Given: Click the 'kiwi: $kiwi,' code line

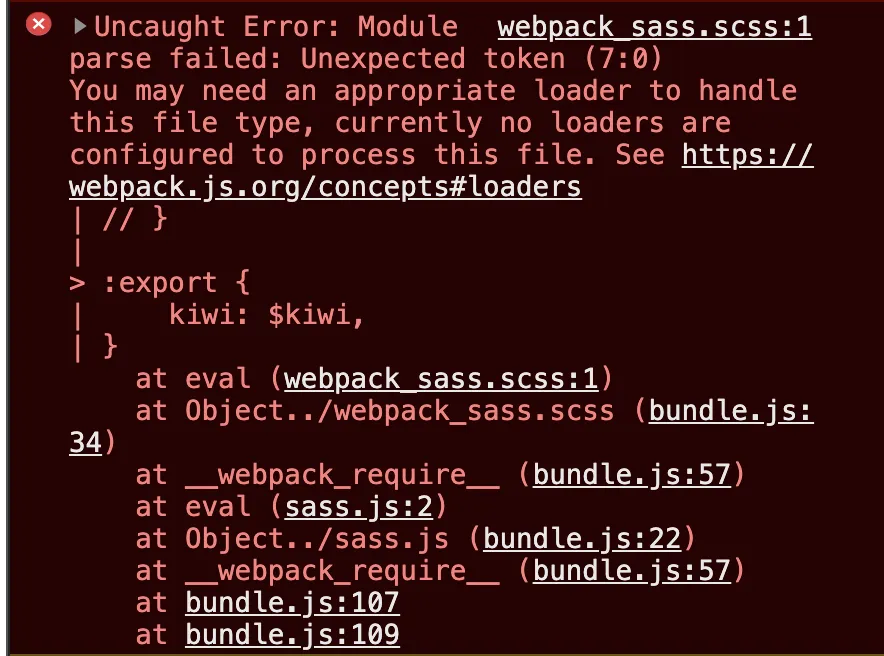Looking at the screenshot, I should tap(266, 314).
